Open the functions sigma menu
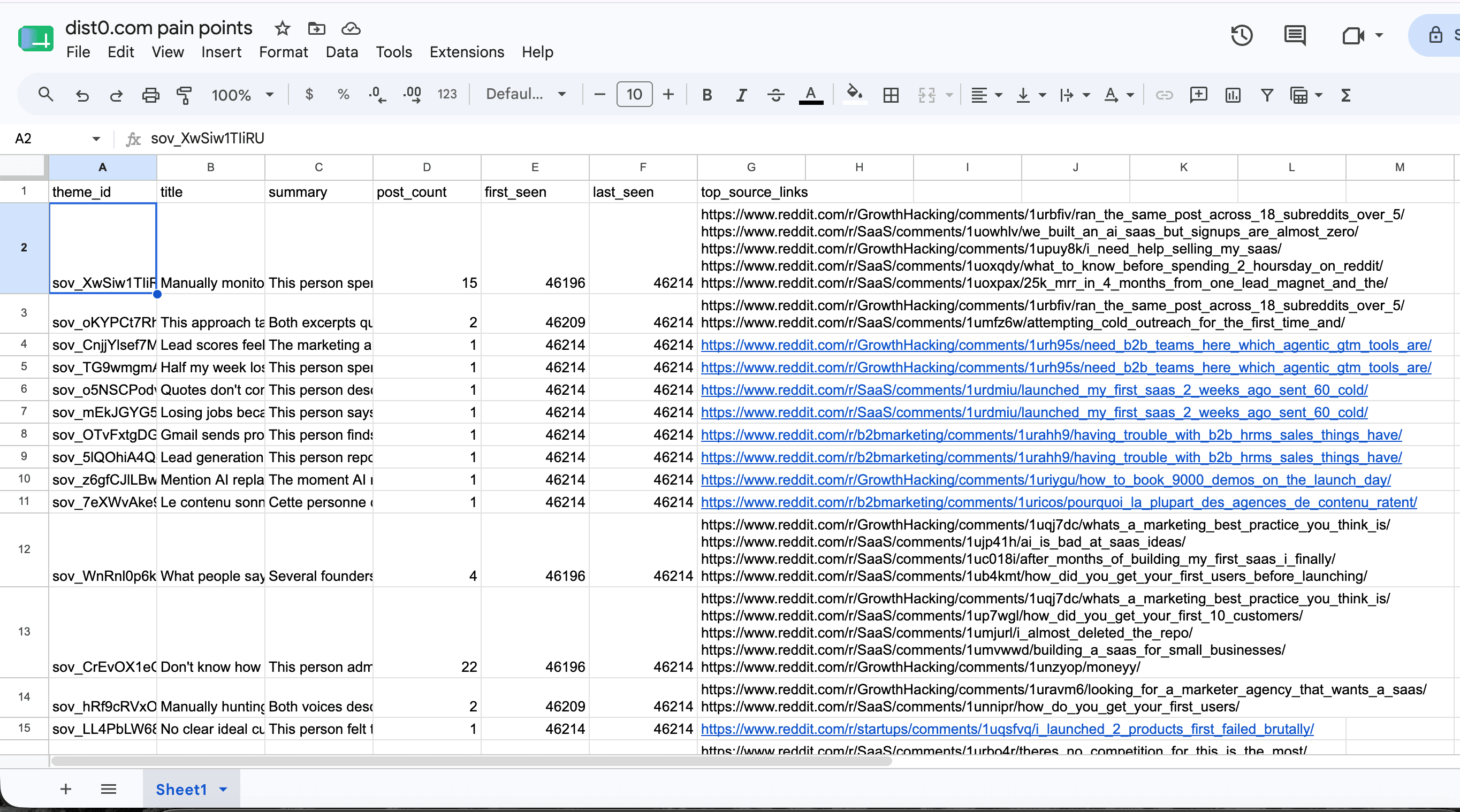The width and height of the screenshot is (1460, 812). pyautogui.click(x=1346, y=95)
